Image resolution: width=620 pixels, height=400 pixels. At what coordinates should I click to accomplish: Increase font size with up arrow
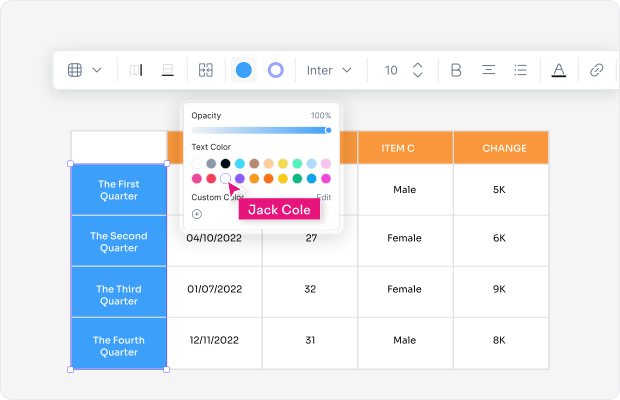(x=418, y=65)
